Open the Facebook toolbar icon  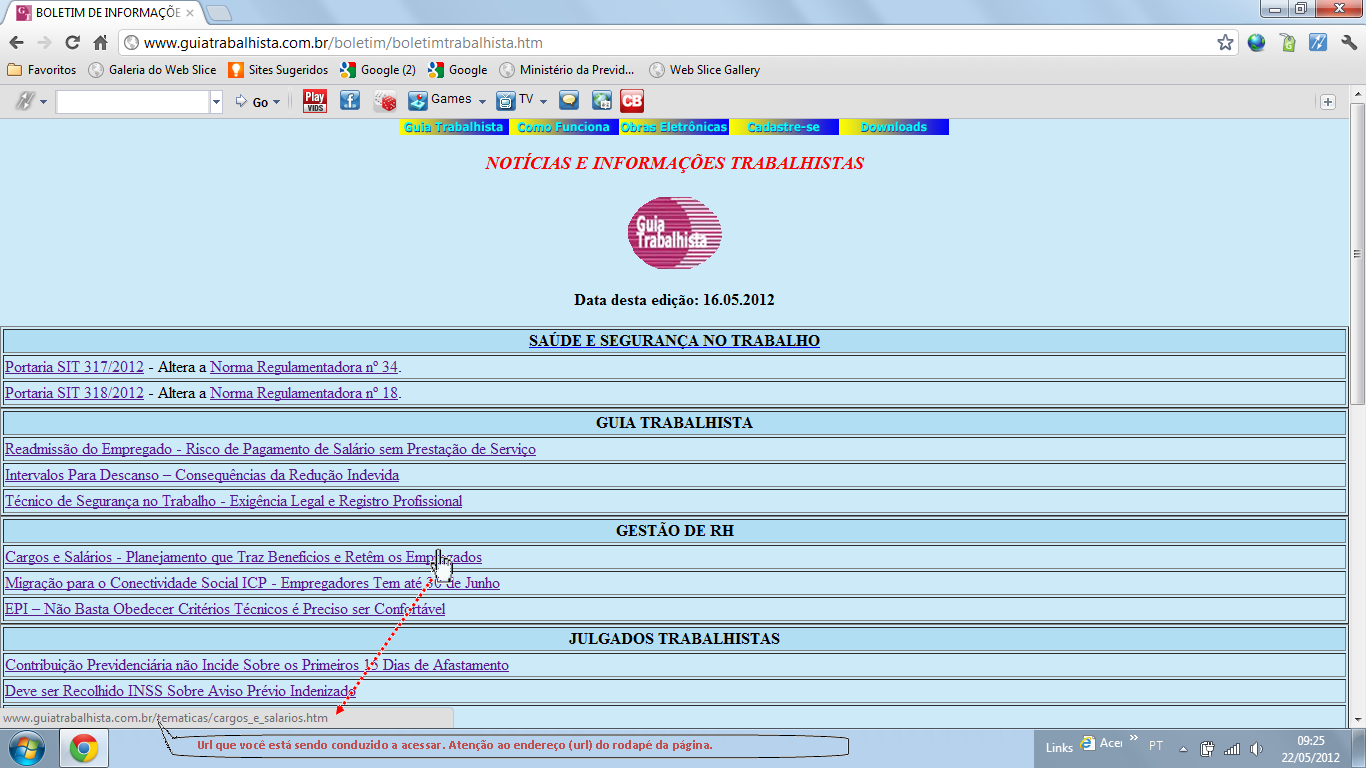pos(349,101)
